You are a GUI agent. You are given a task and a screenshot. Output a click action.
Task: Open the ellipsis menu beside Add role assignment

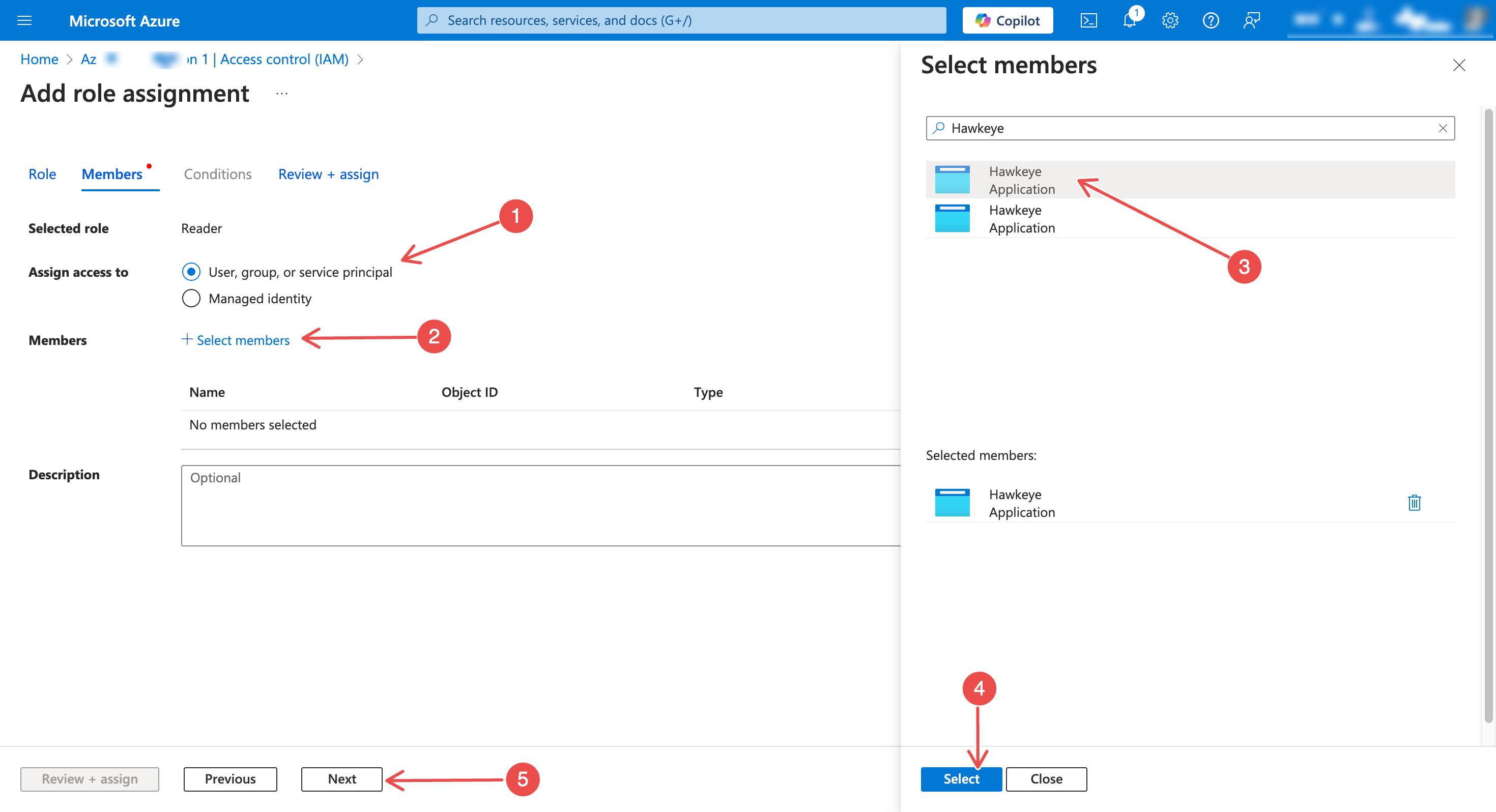coord(282,94)
